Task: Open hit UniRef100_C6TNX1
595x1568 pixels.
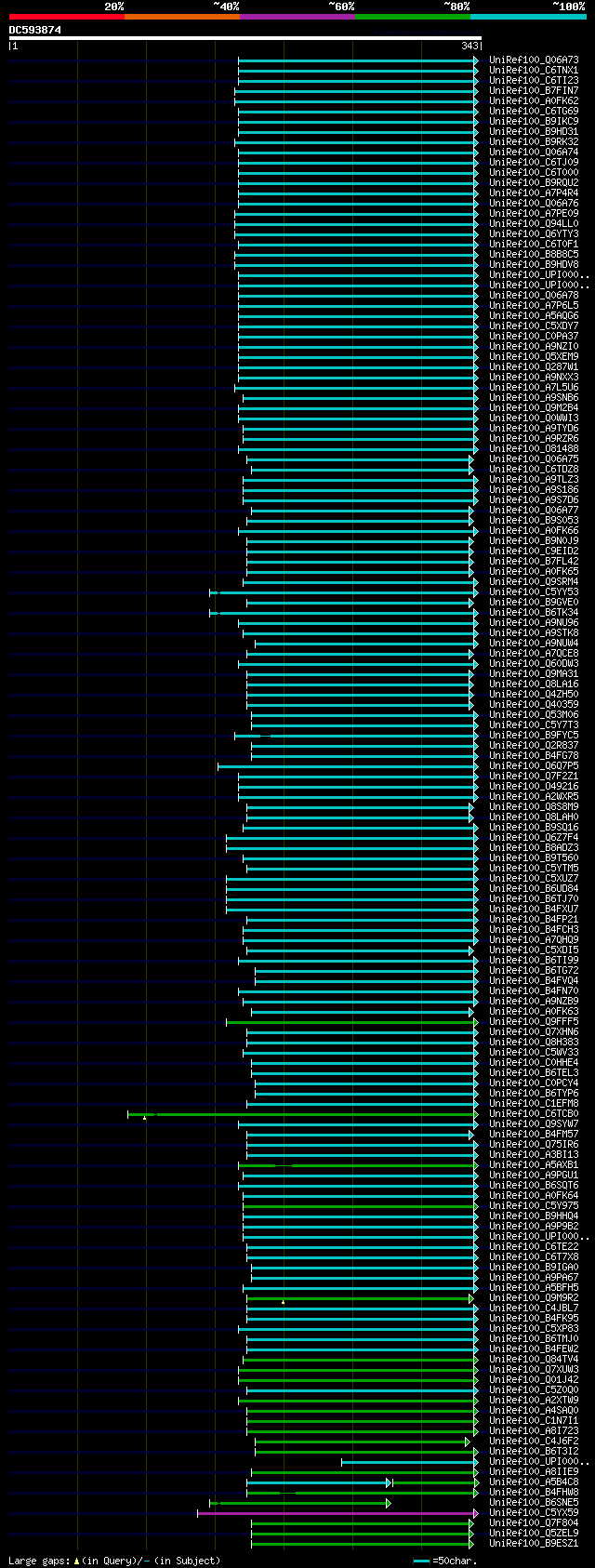Action: point(534,71)
